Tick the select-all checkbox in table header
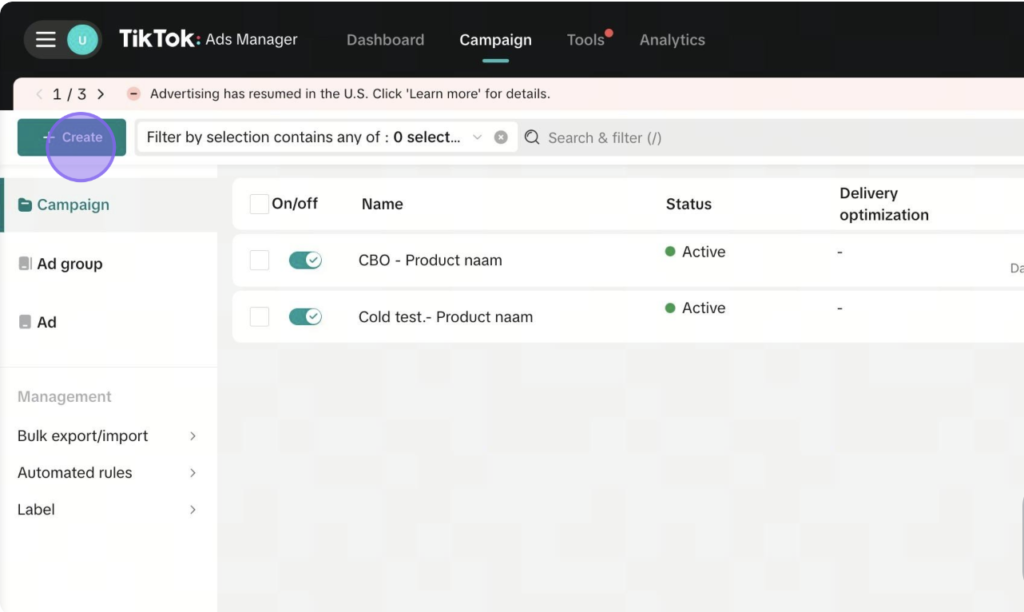The width and height of the screenshot is (1024, 612). [259, 204]
